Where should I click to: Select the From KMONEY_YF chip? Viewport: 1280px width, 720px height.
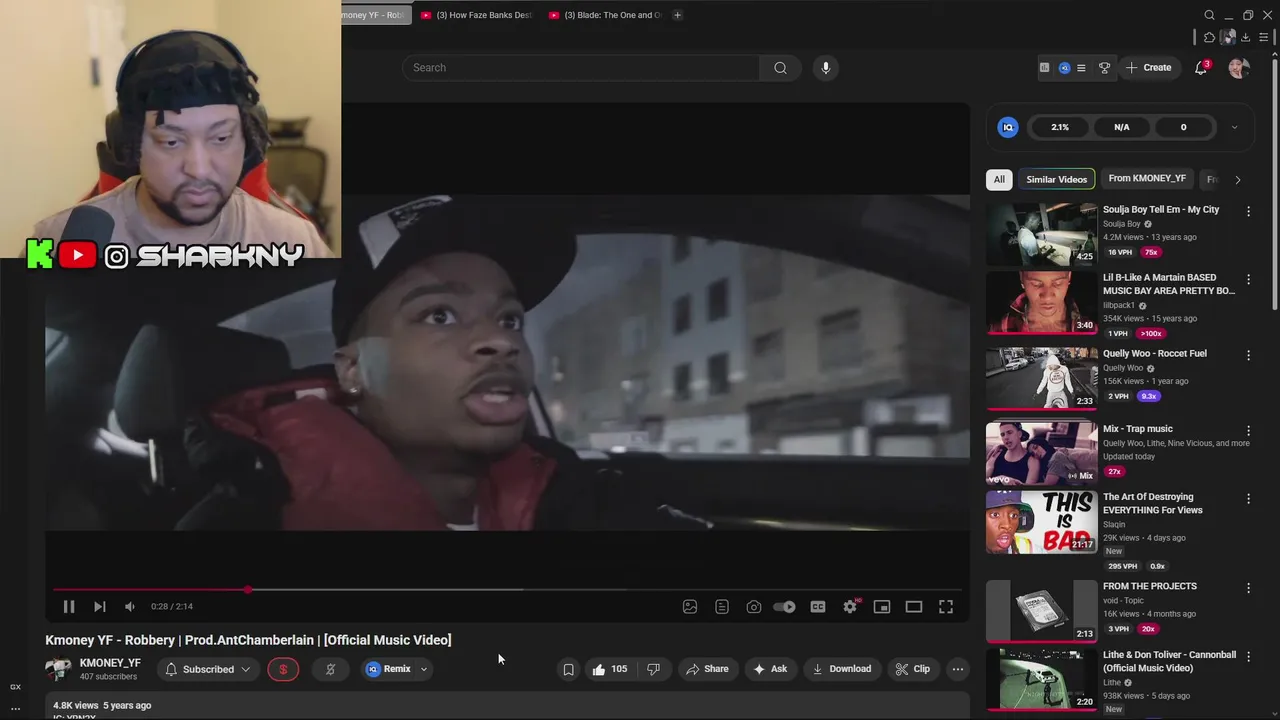(1147, 179)
